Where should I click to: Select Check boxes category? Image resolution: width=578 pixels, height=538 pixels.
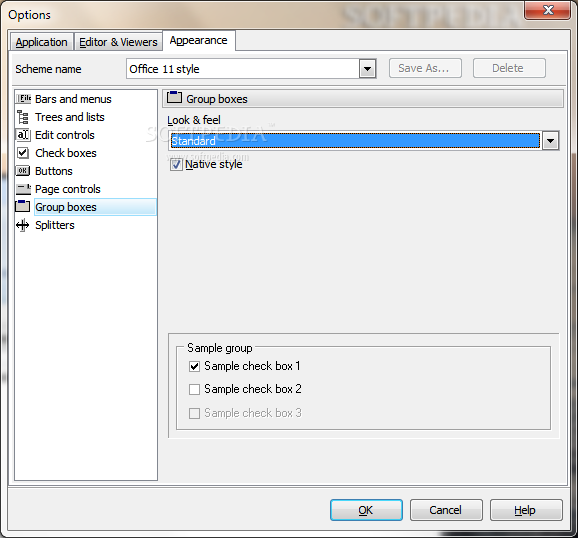[66, 153]
